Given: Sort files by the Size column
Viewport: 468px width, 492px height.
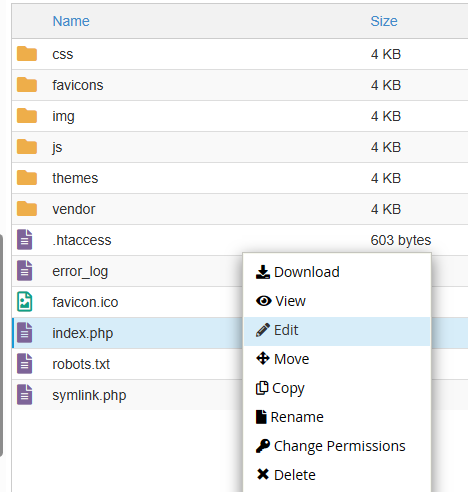Looking at the screenshot, I should pyautogui.click(x=384, y=21).
